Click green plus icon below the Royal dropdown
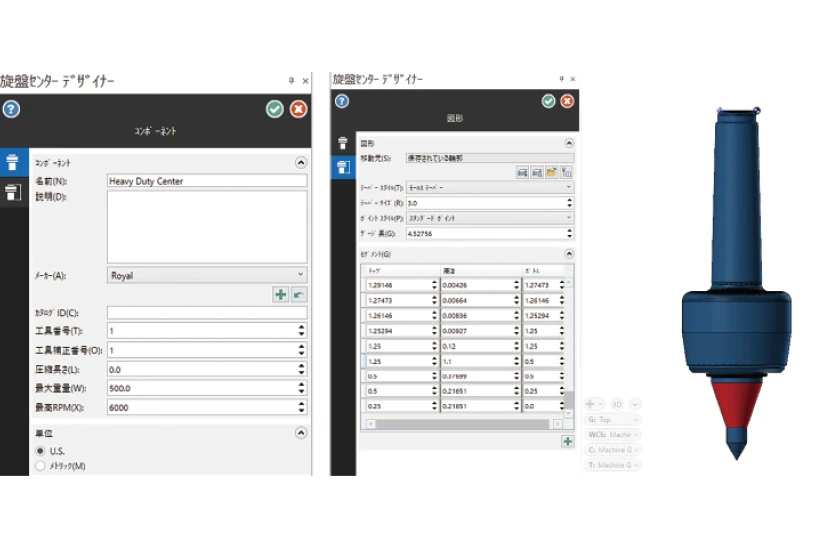Viewport: 814px width, 548px height. (281, 294)
